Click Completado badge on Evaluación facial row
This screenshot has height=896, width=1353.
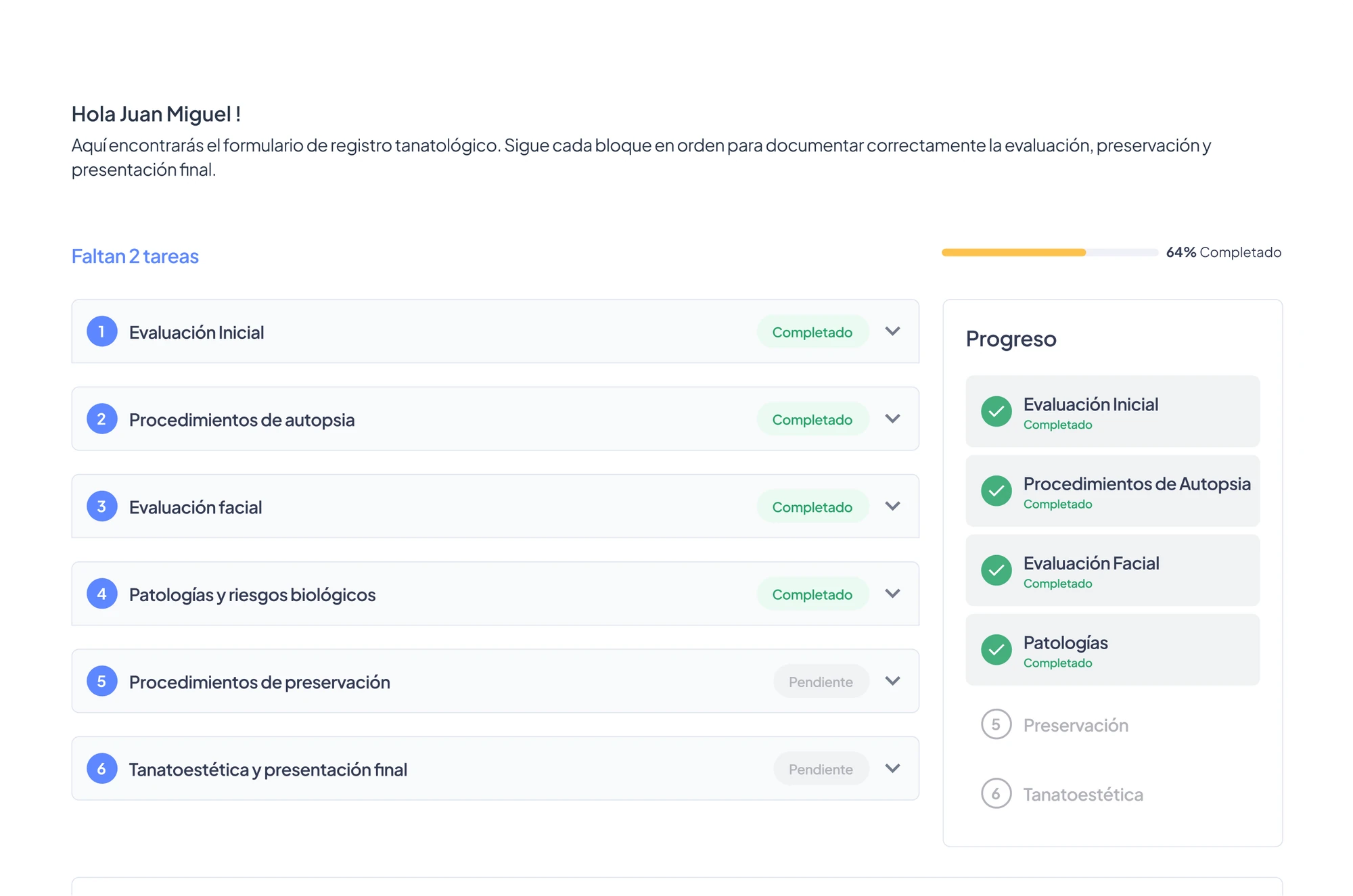point(812,506)
